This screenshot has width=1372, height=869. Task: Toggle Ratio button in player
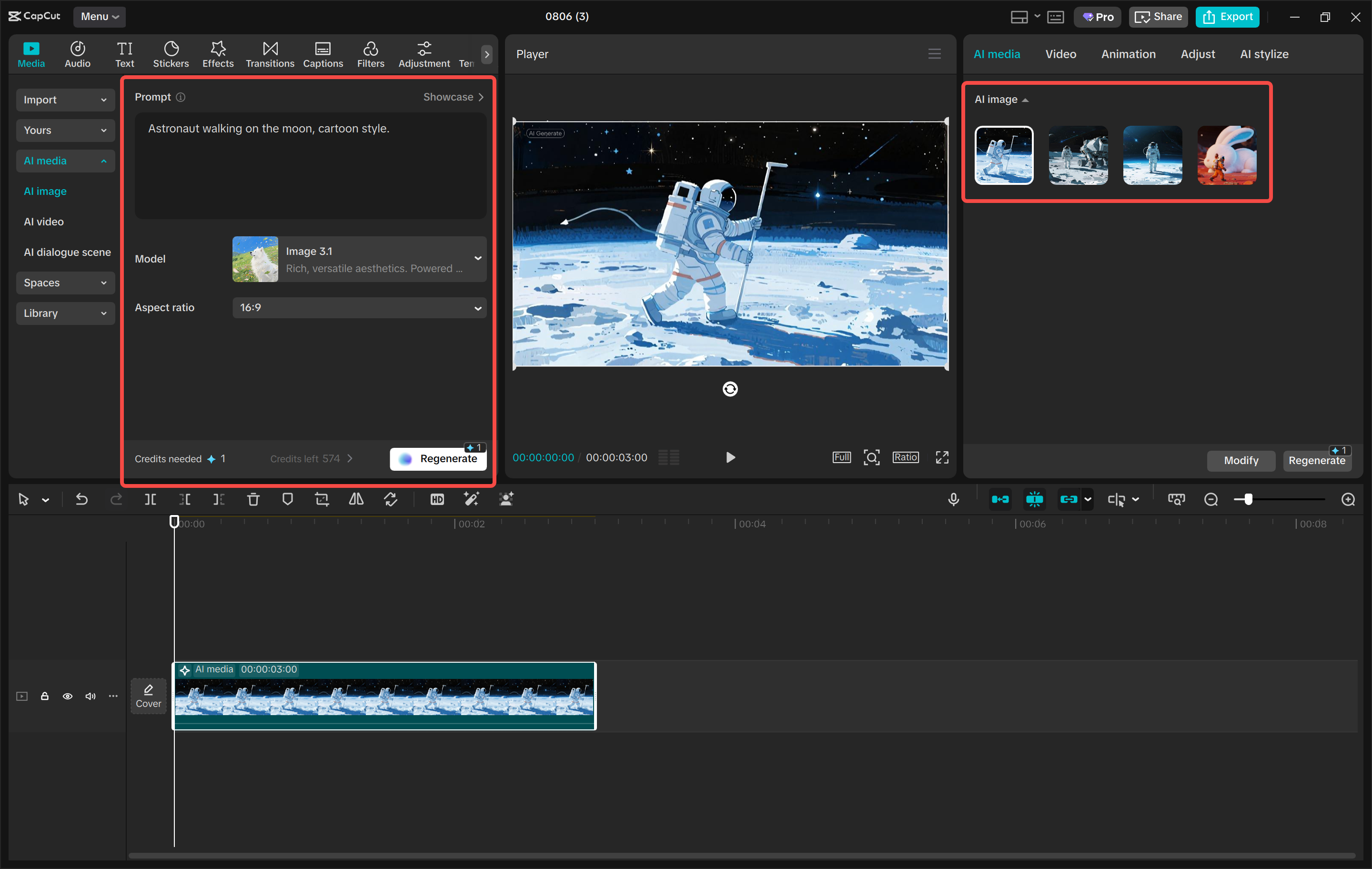tap(905, 457)
